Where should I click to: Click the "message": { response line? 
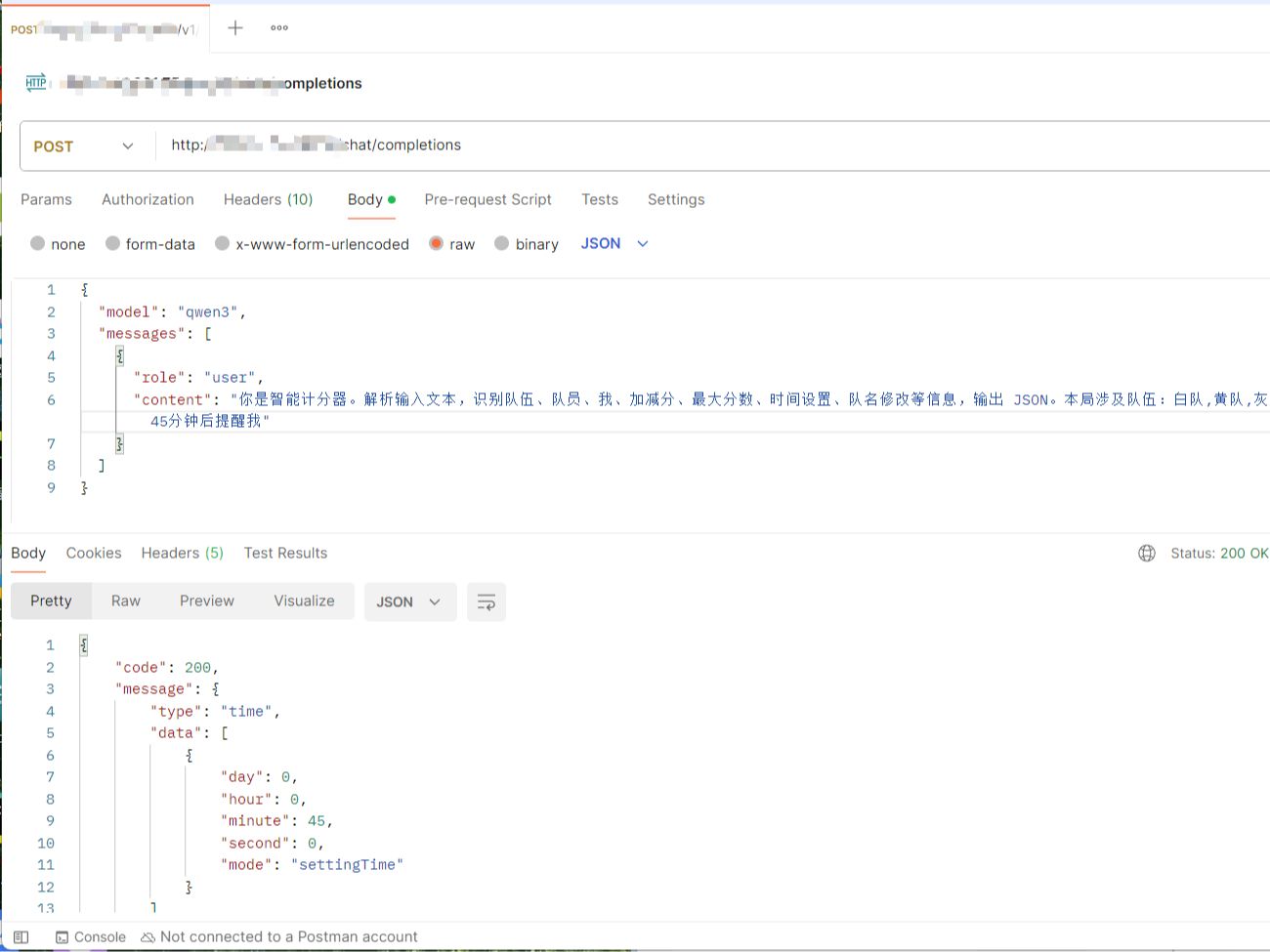pos(167,689)
